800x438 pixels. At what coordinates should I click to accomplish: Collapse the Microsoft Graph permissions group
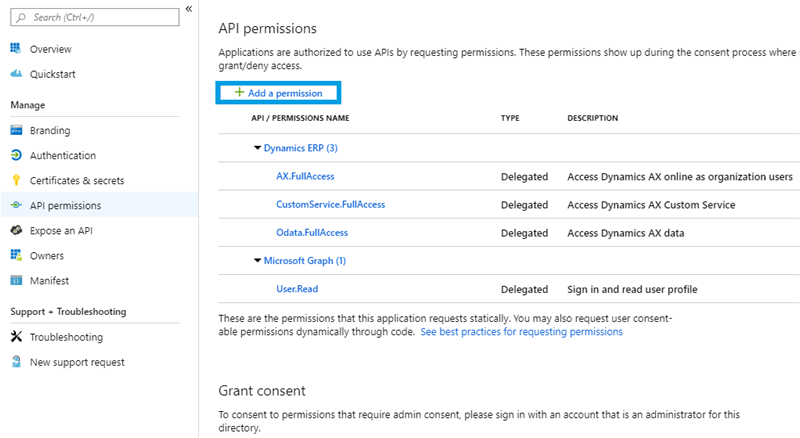[x=257, y=261]
